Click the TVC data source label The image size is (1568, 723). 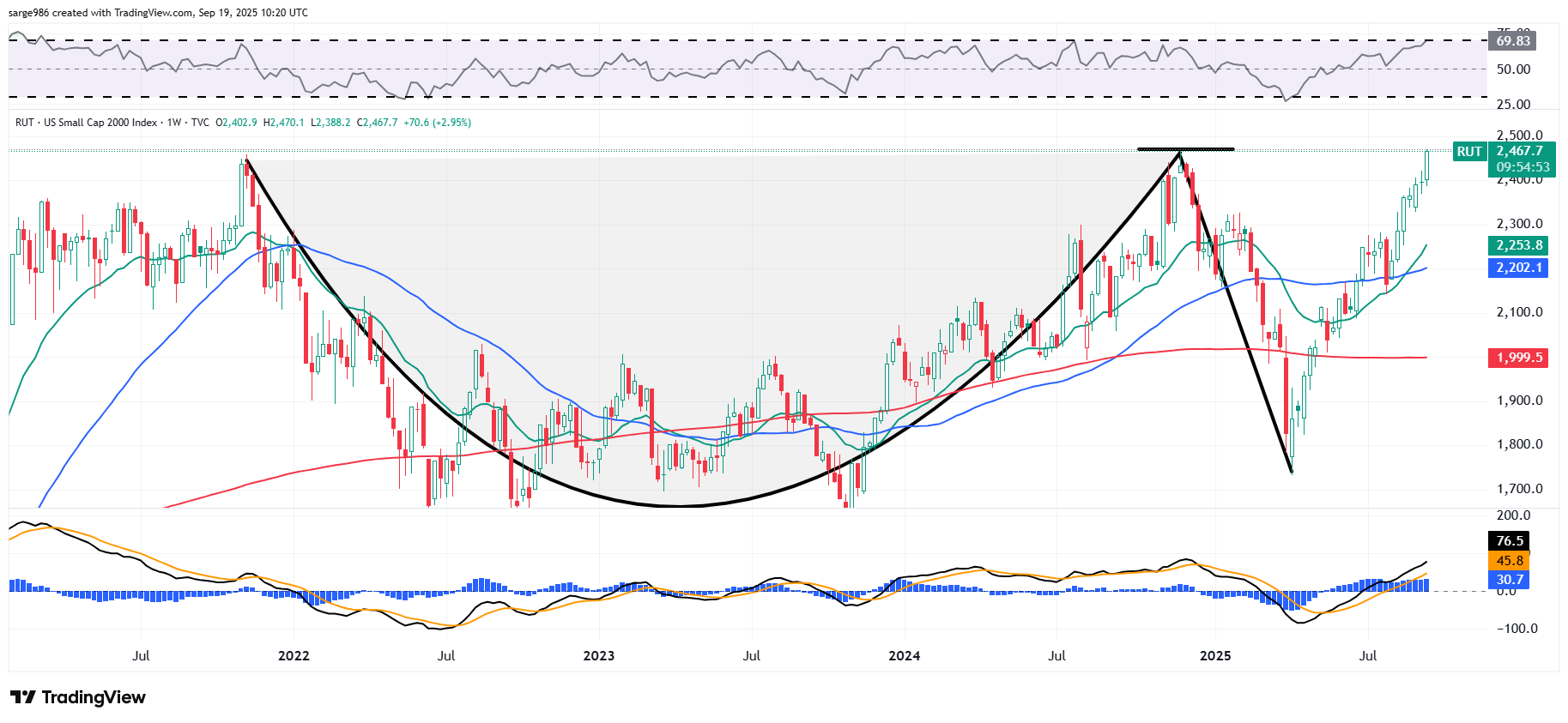200,123
